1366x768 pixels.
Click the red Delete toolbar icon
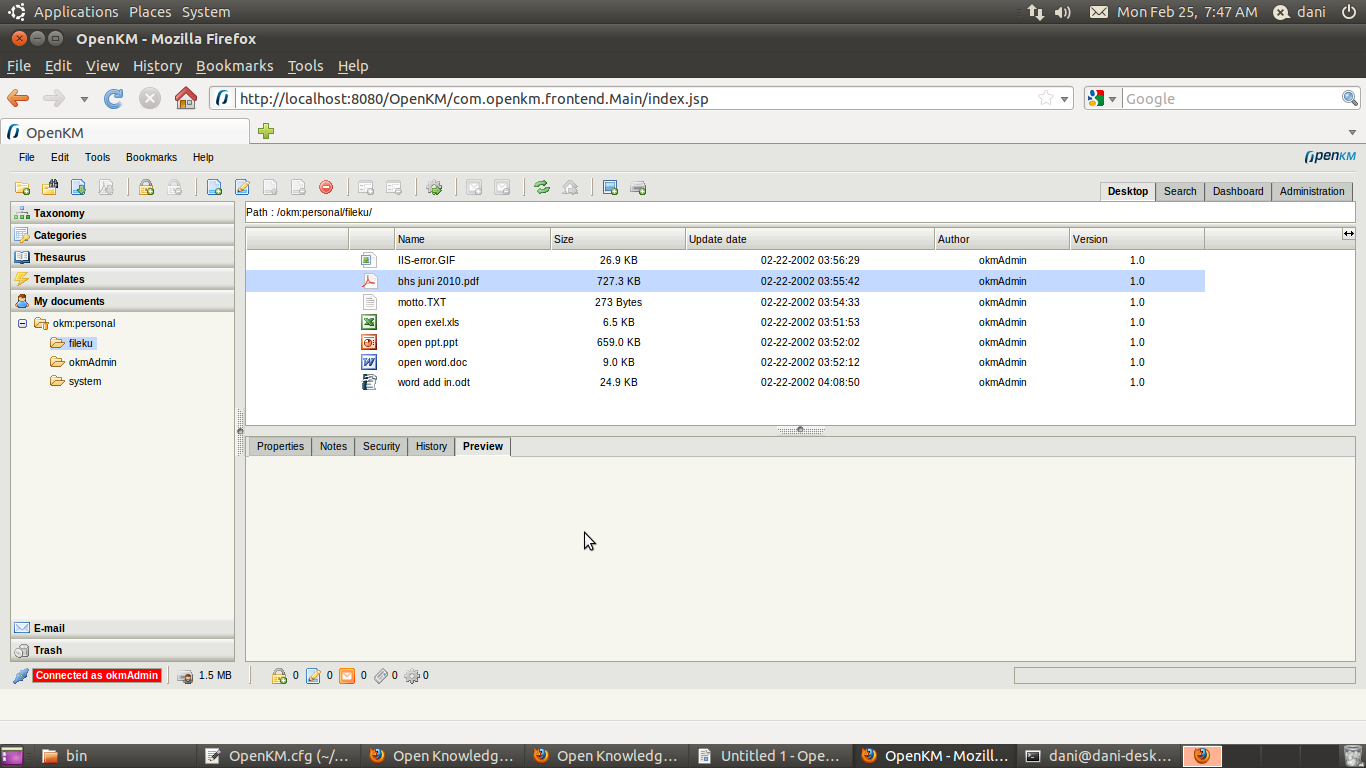326,187
